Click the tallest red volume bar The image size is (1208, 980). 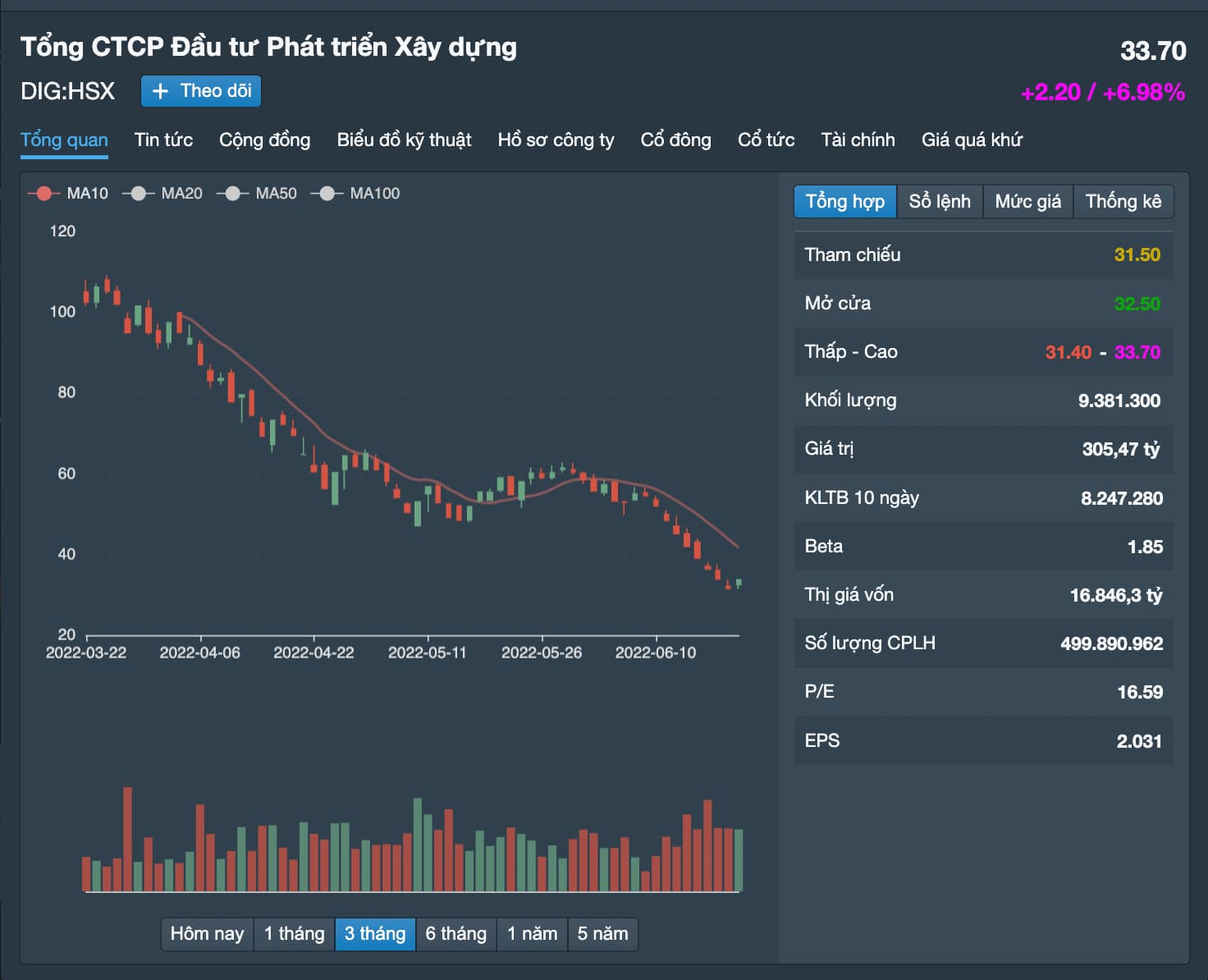pos(127,837)
